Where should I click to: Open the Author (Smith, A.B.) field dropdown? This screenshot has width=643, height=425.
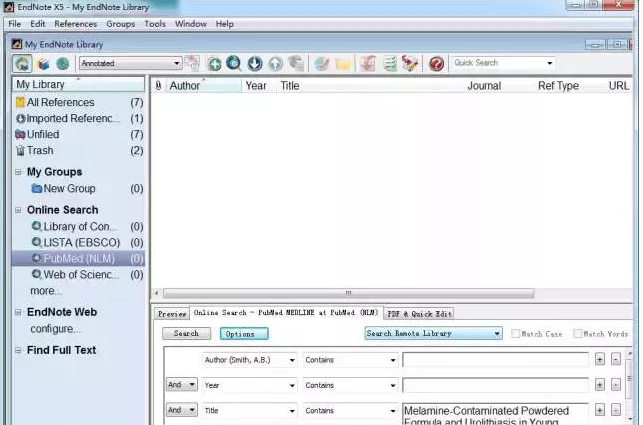249,360
